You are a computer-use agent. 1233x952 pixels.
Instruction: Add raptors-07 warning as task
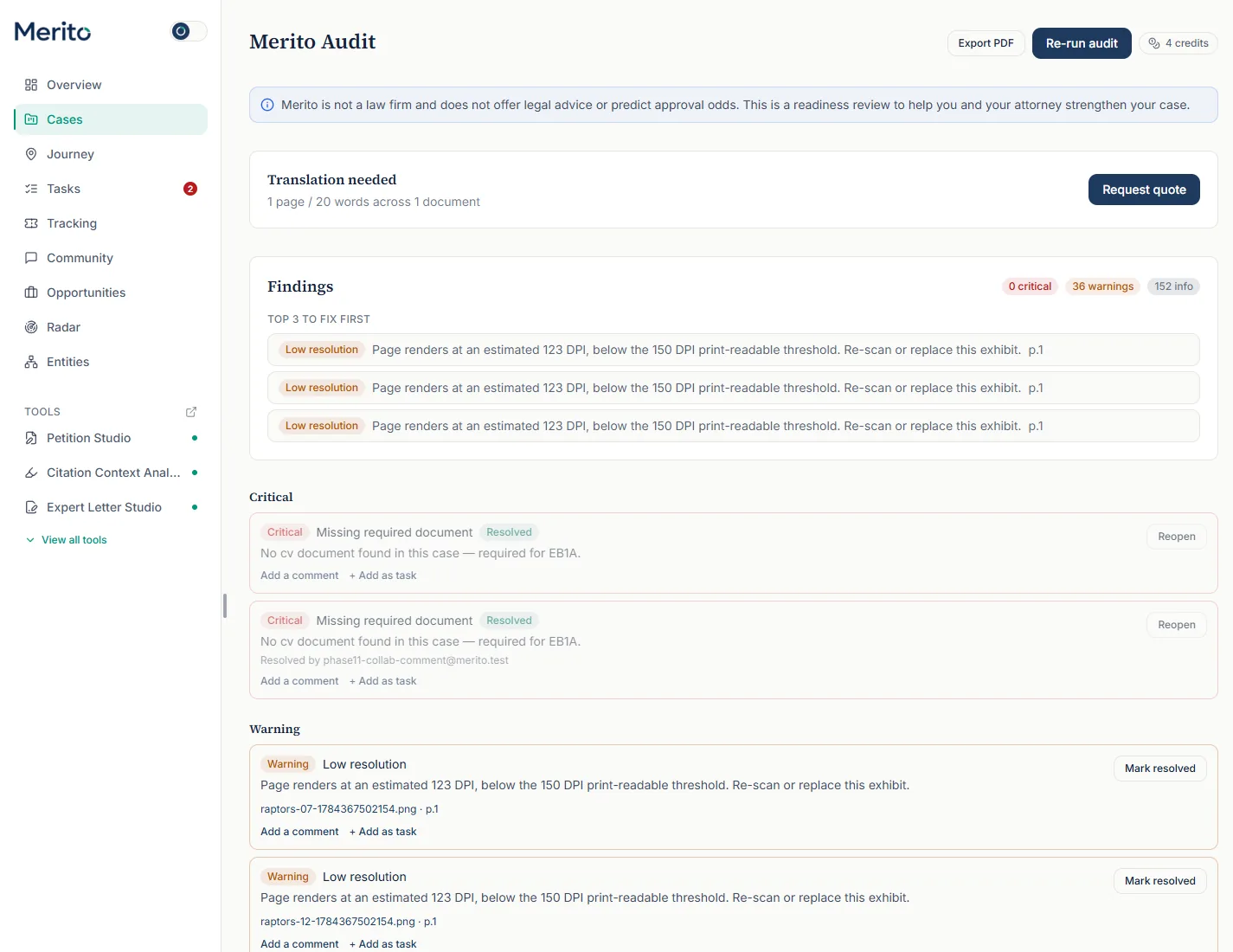[382, 832]
